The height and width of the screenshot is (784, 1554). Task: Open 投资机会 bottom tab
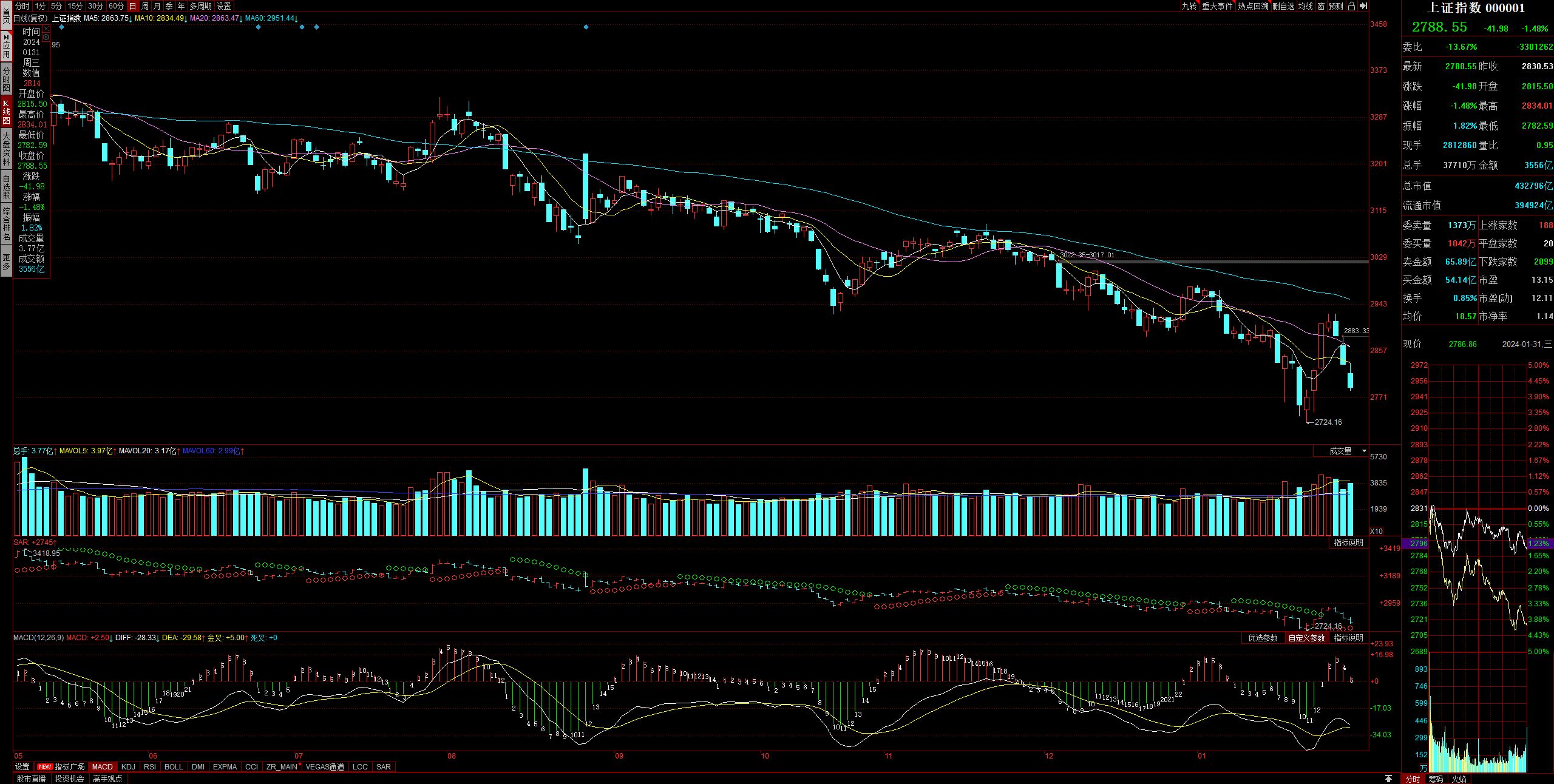click(x=70, y=779)
